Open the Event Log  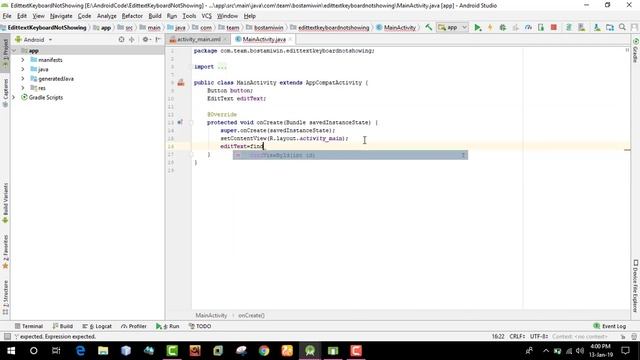coord(610,326)
